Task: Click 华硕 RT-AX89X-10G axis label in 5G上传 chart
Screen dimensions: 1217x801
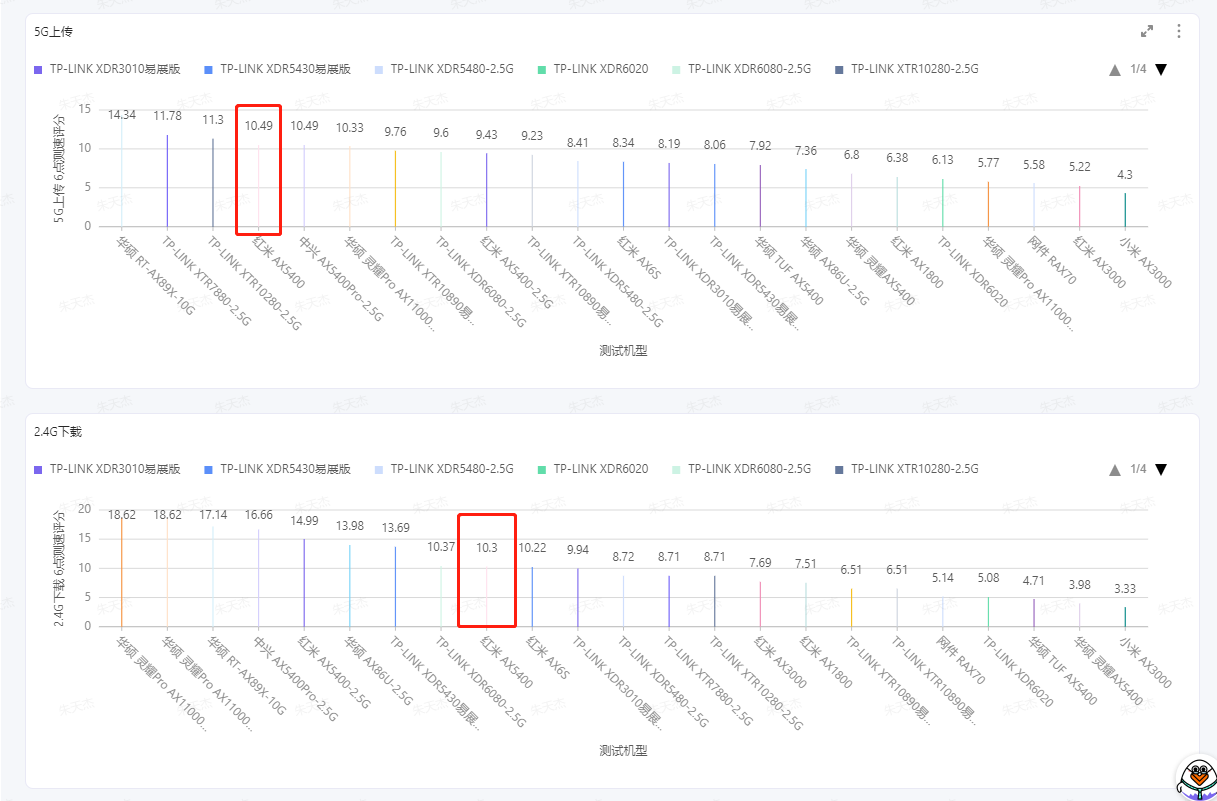Action: click(154, 274)
